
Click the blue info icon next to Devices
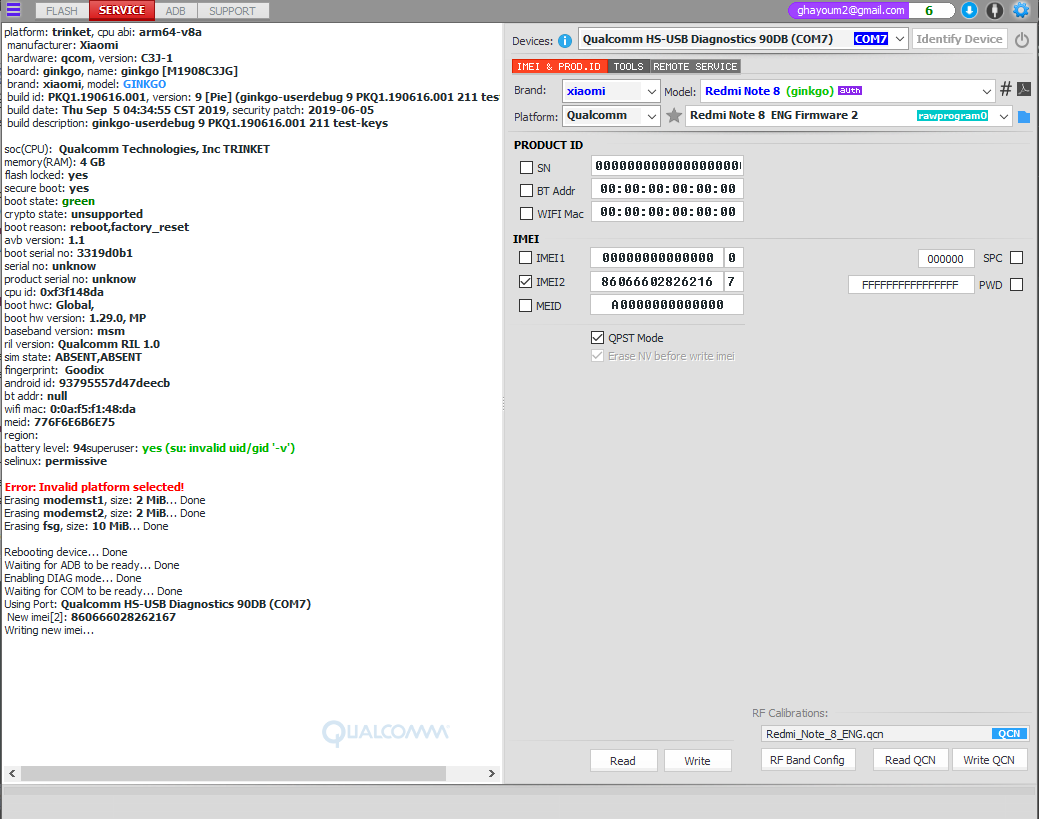[565, 41]
